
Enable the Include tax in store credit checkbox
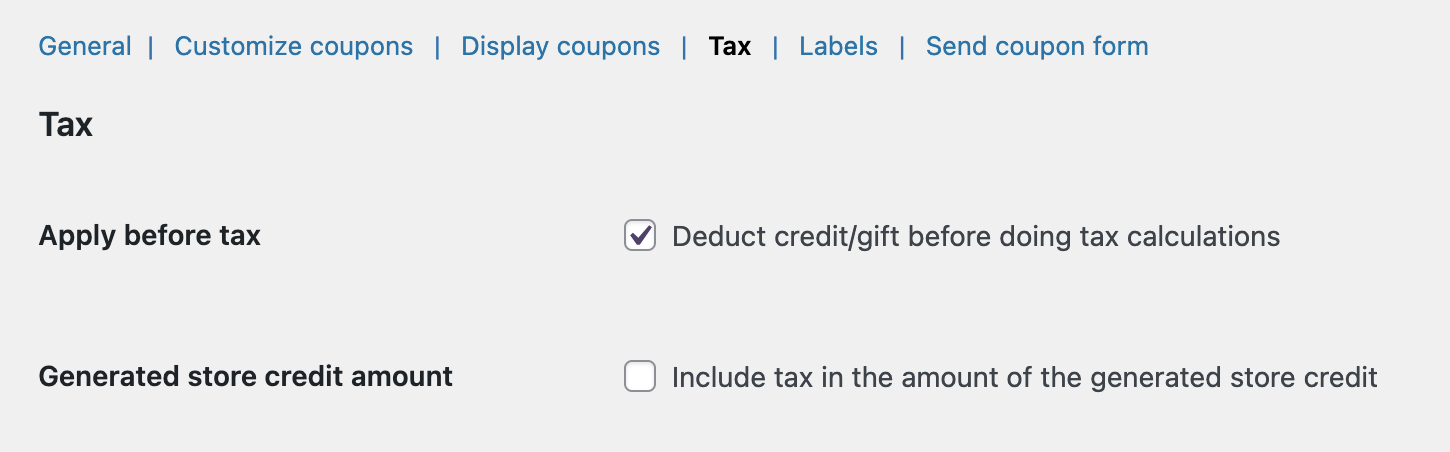click(x=640, y=377)
